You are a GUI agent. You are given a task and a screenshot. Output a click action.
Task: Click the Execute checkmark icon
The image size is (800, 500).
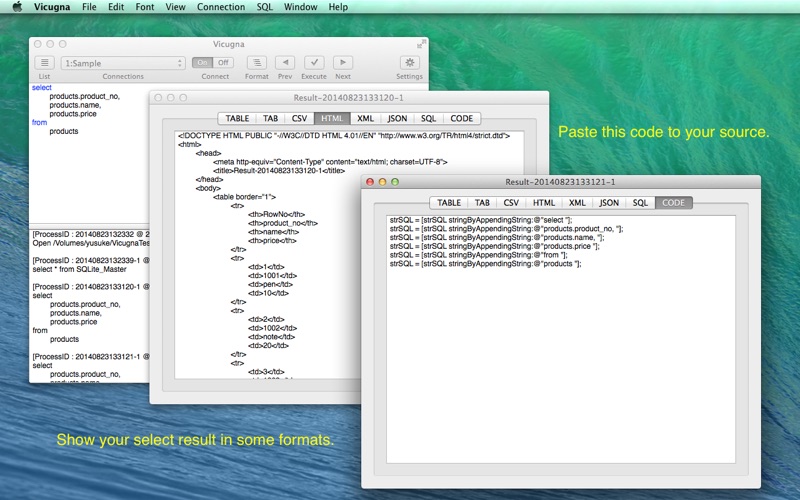(314, 63)
